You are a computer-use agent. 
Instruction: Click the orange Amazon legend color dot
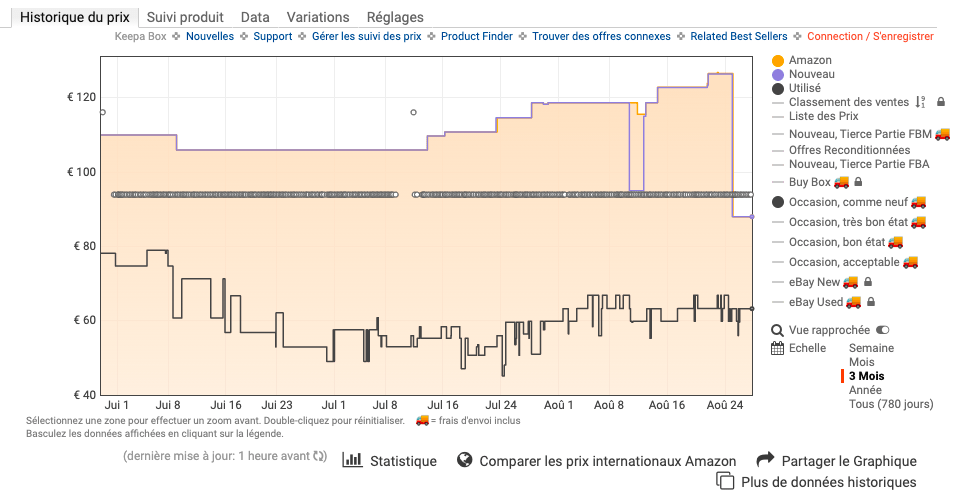pos(778,60)
